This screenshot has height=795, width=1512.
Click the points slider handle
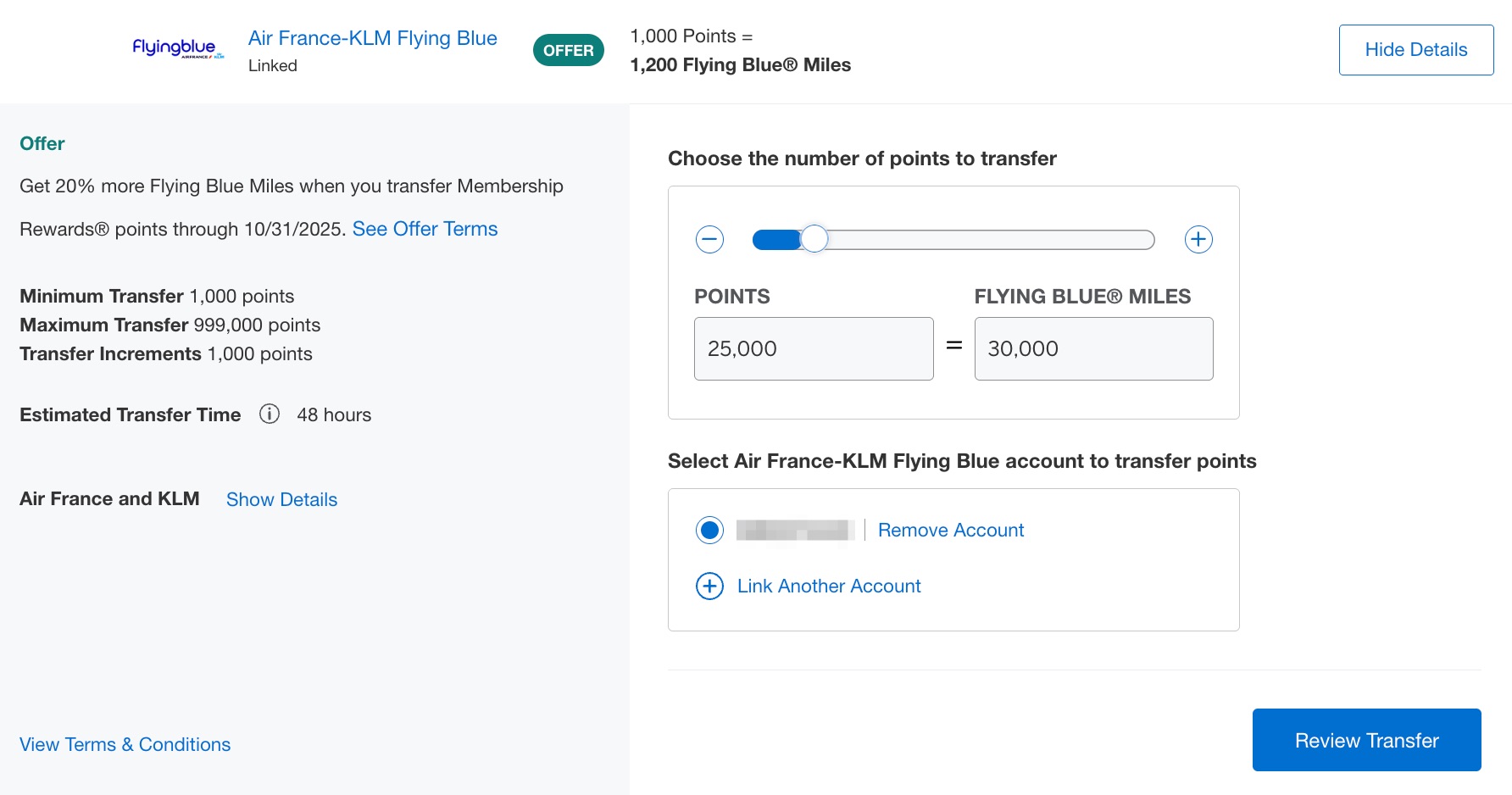click(814, 240)
